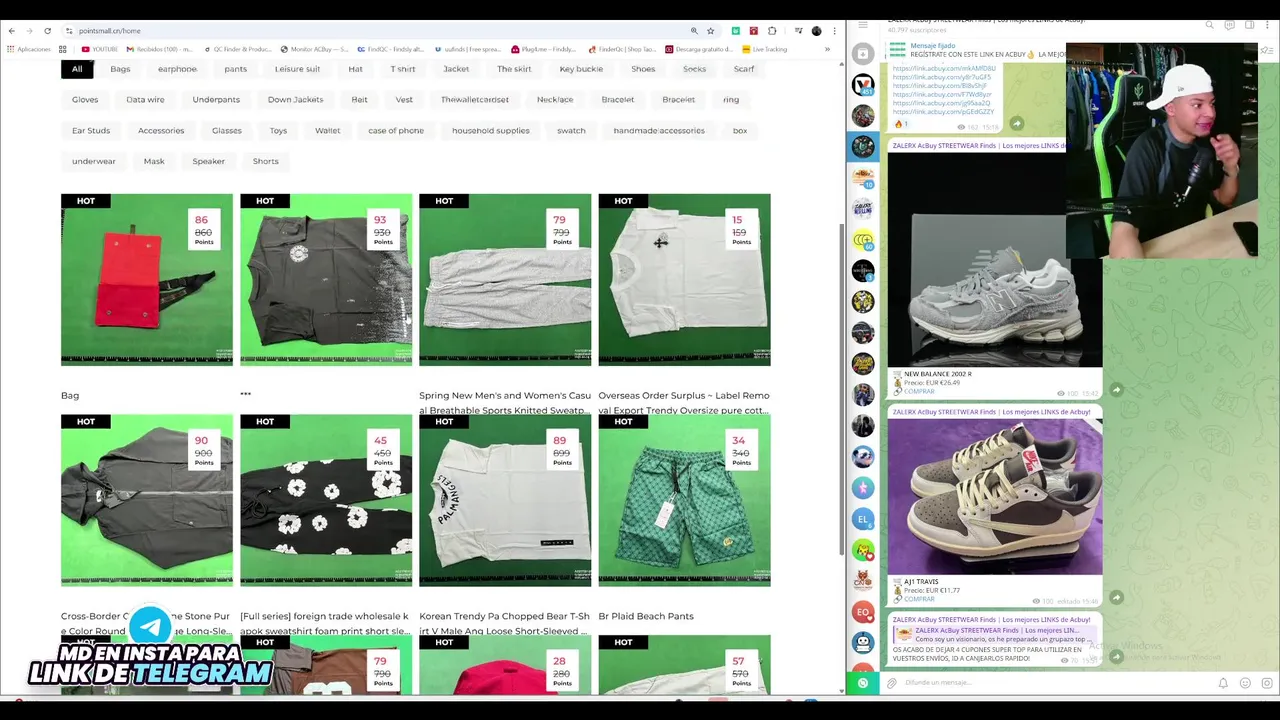This screenshot has height=720, width=1280.
Task: Select the pants category
Action: coord(236,69)
